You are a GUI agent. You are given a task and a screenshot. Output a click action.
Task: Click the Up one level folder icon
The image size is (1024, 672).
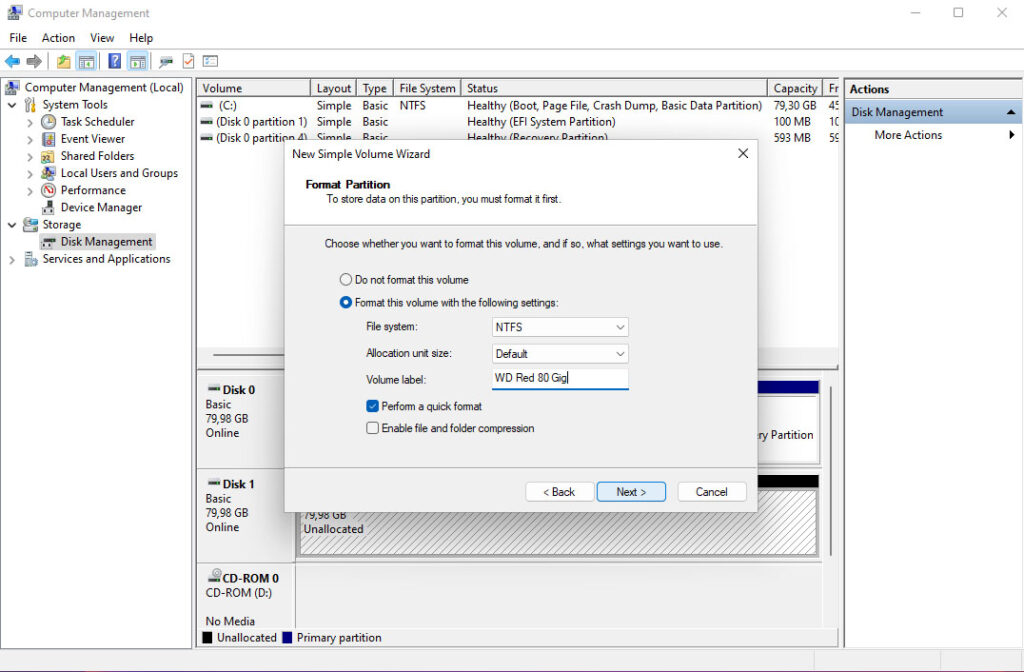tap(63, 61)
